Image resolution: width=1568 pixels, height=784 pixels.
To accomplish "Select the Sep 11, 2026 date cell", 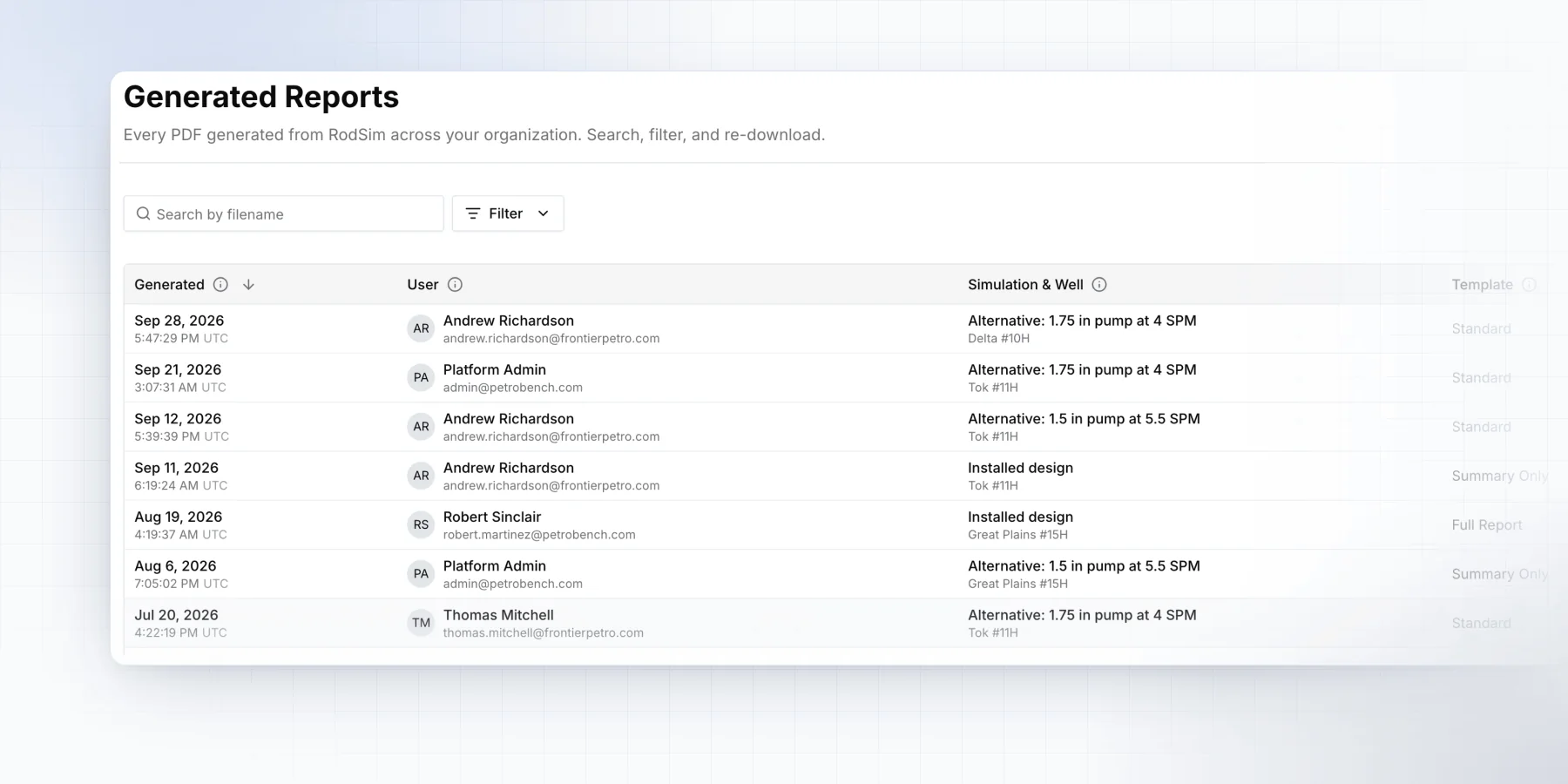I will (x=176, y=468).
